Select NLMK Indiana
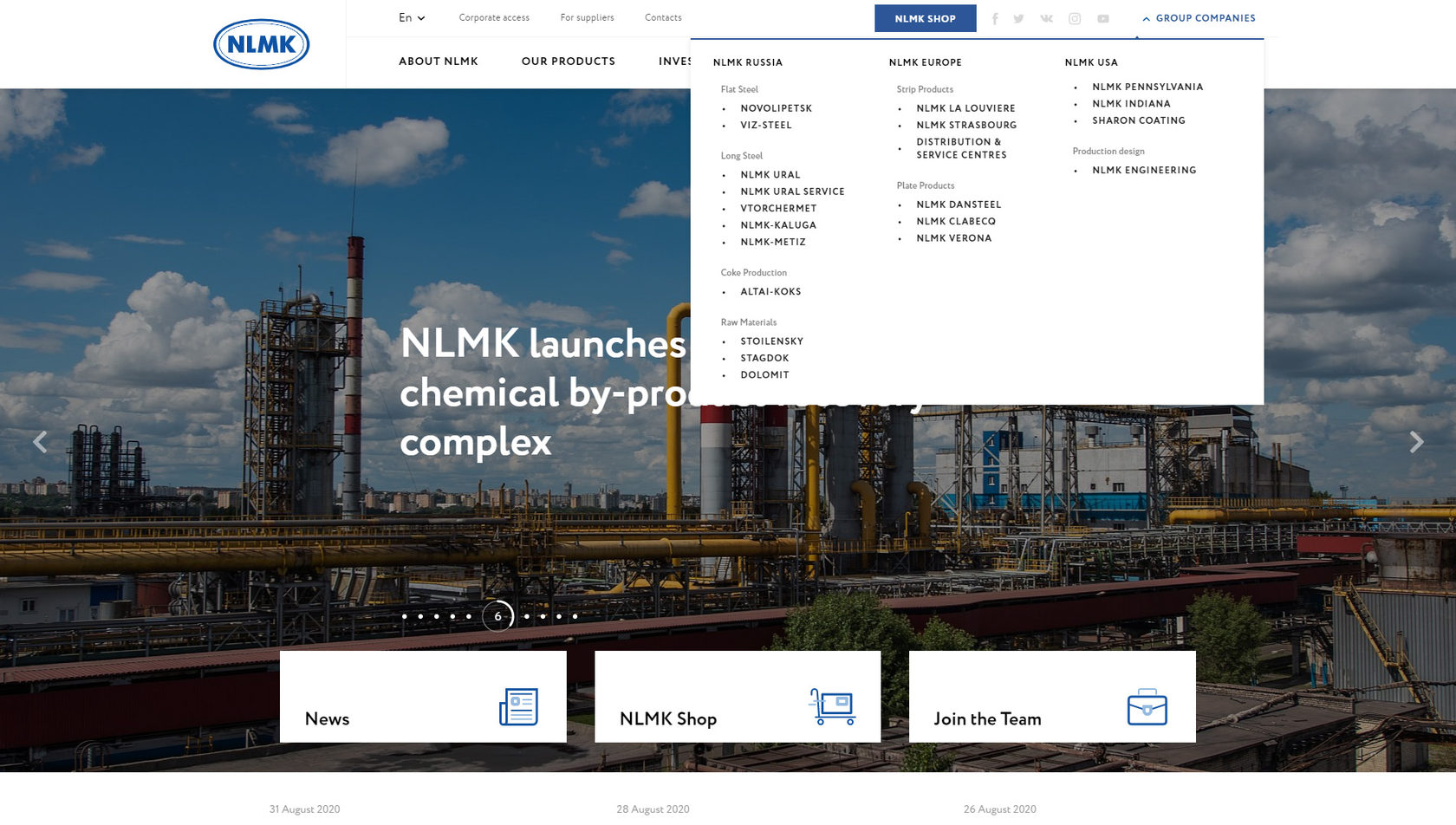 click(1131, 103)
